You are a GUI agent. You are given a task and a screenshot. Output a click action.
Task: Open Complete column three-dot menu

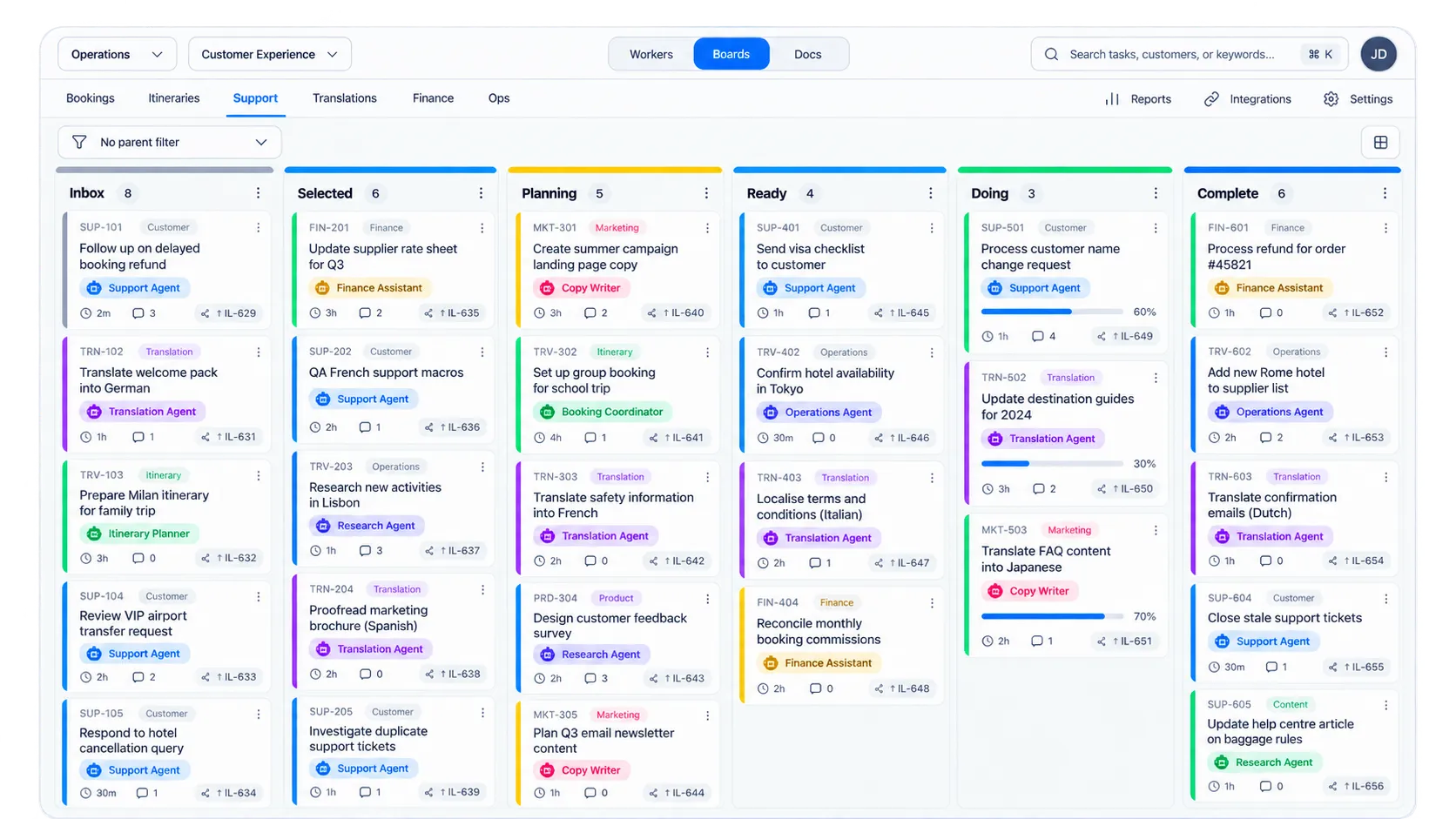click(x=1385, y=193)
